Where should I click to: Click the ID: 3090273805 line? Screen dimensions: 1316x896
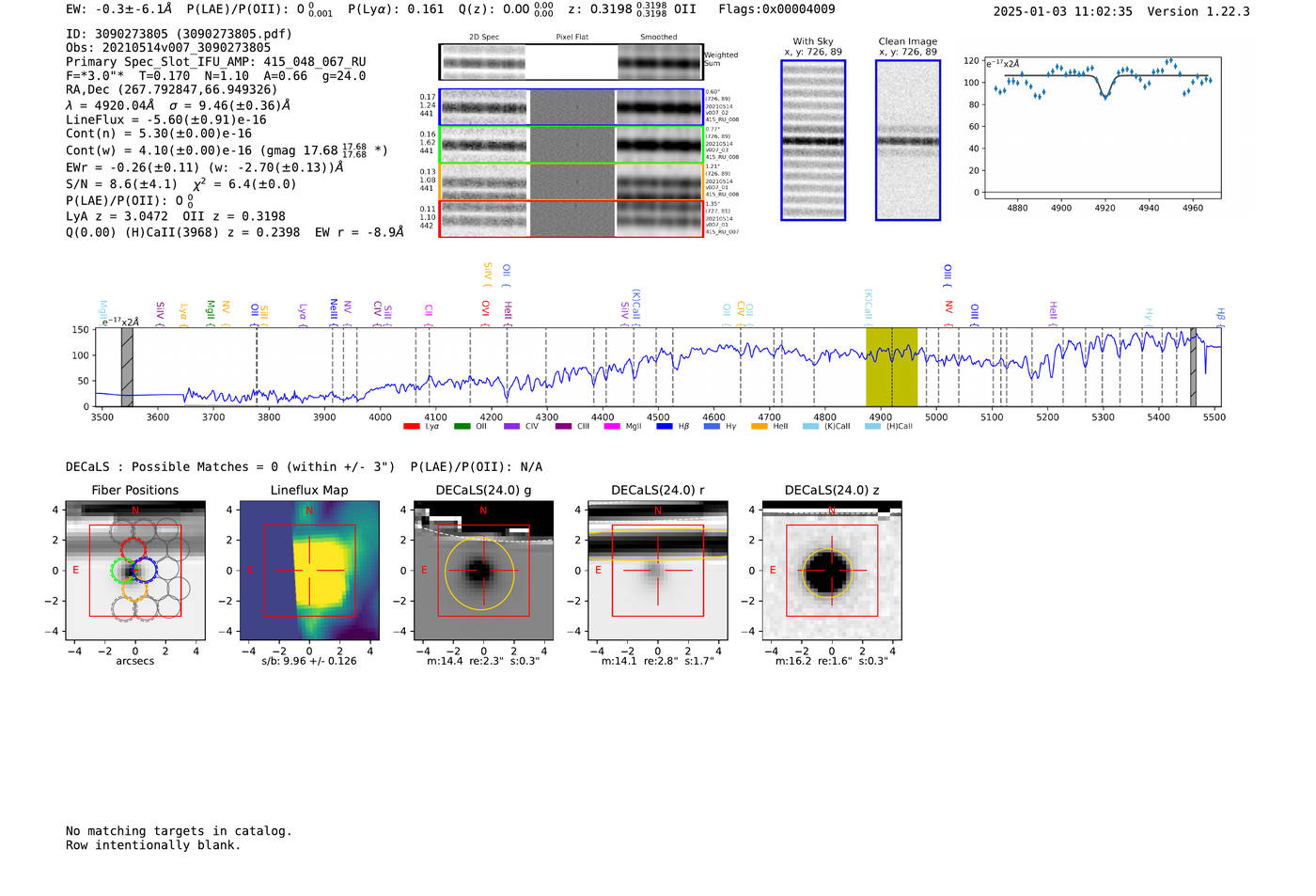tap(179, 34)
